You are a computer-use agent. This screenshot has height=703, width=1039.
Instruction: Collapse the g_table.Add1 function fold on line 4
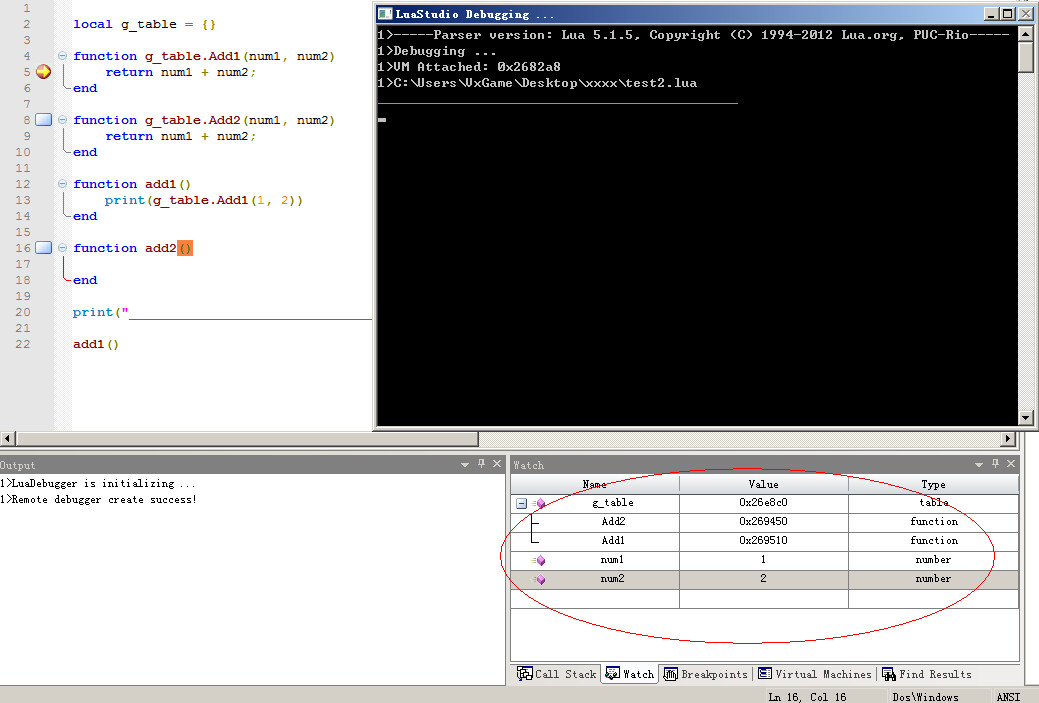pos(62,56)
